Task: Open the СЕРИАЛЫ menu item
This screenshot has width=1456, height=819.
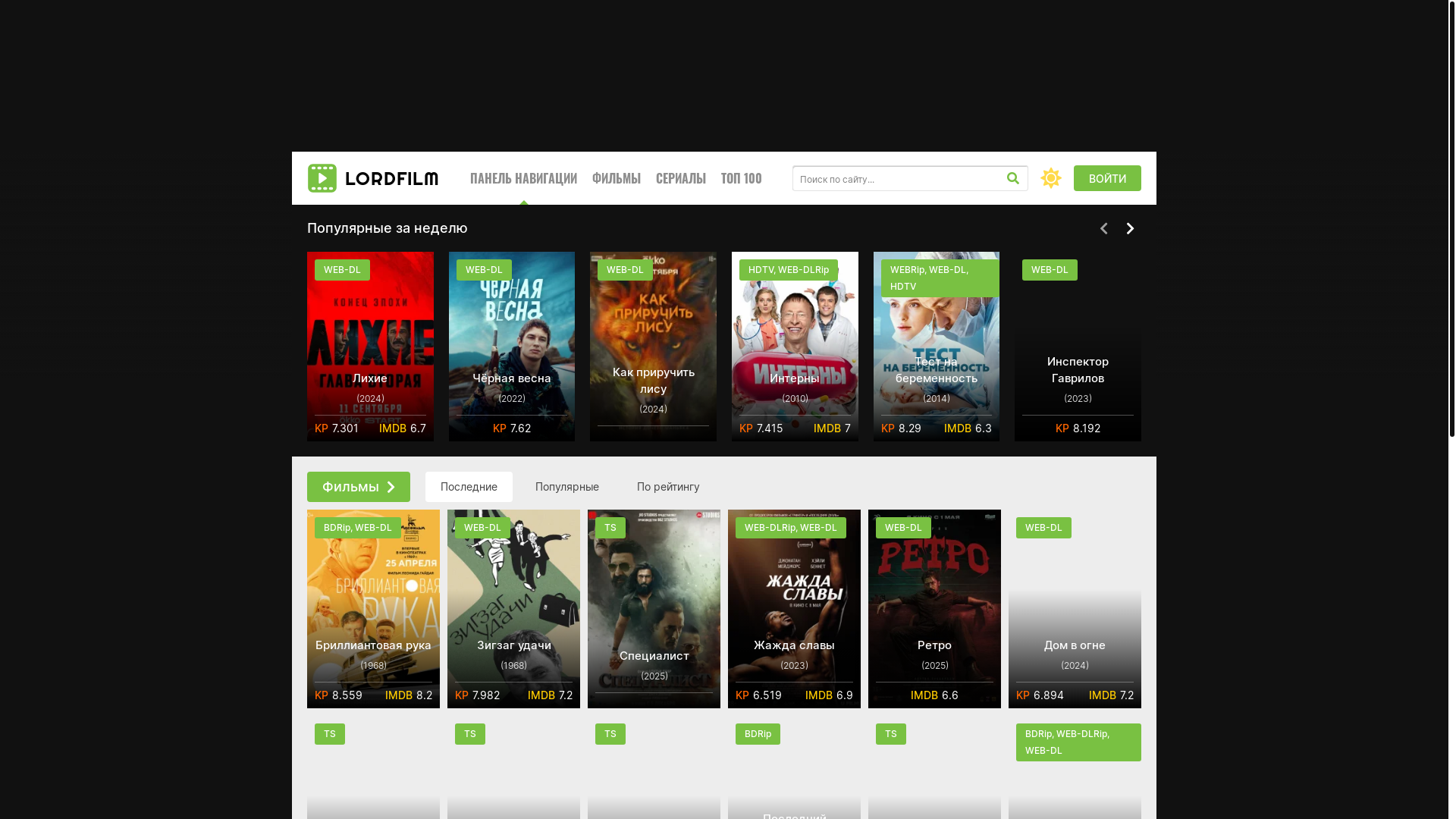Action: click(x=681, y=178)
